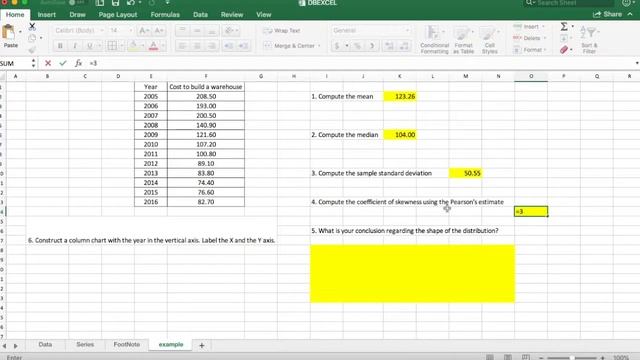Click the Undo arrow icon
Image resolution: width=640 pixels, height=360 pixels.
pyautogui.click(x=131, y=3)
